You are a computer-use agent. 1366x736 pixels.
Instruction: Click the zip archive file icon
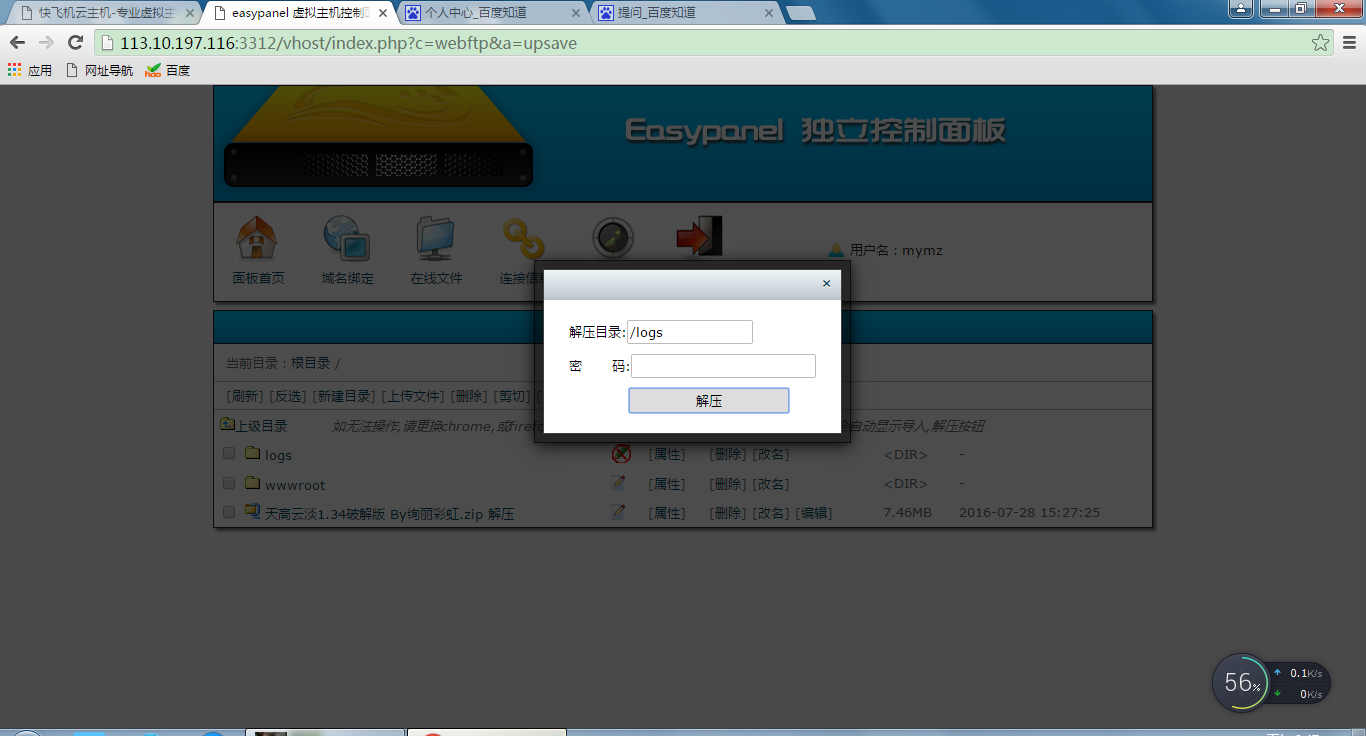pos(252,512)
